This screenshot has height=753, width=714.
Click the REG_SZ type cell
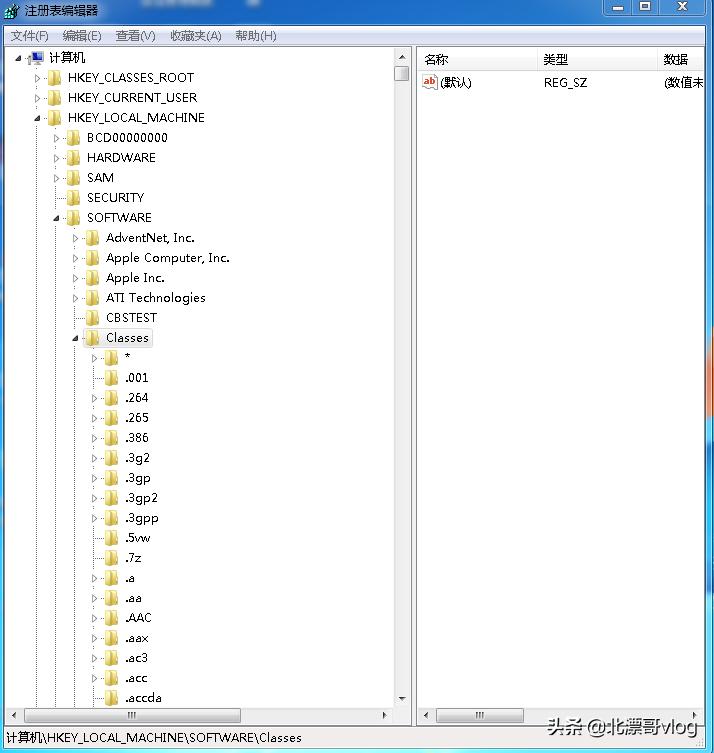click(565, 83)
